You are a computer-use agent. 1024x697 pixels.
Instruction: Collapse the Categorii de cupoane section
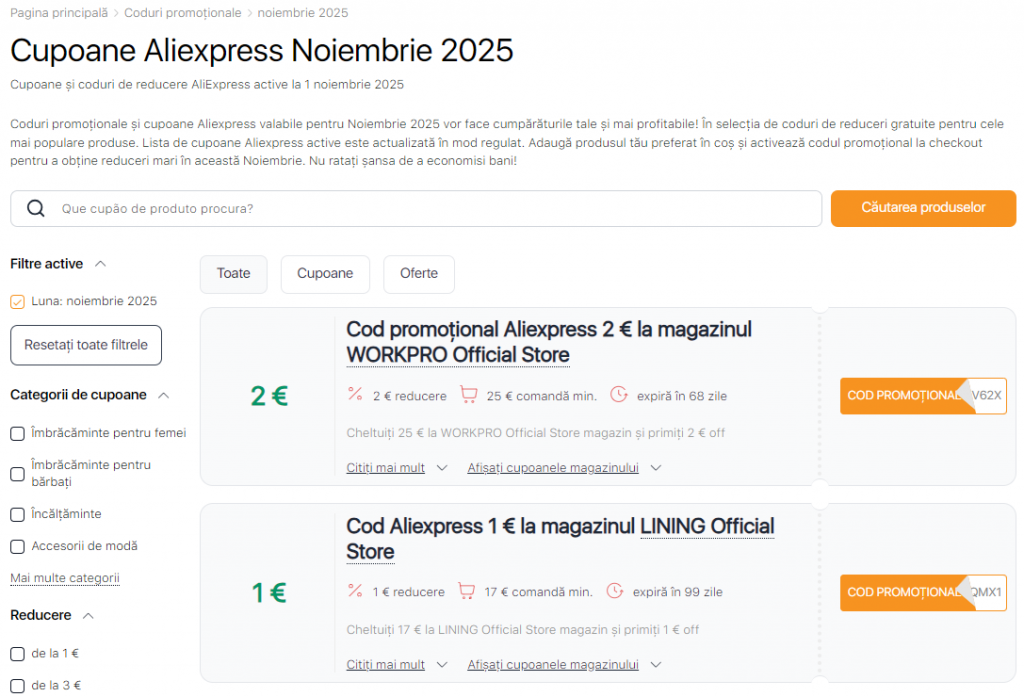point(164,395)
